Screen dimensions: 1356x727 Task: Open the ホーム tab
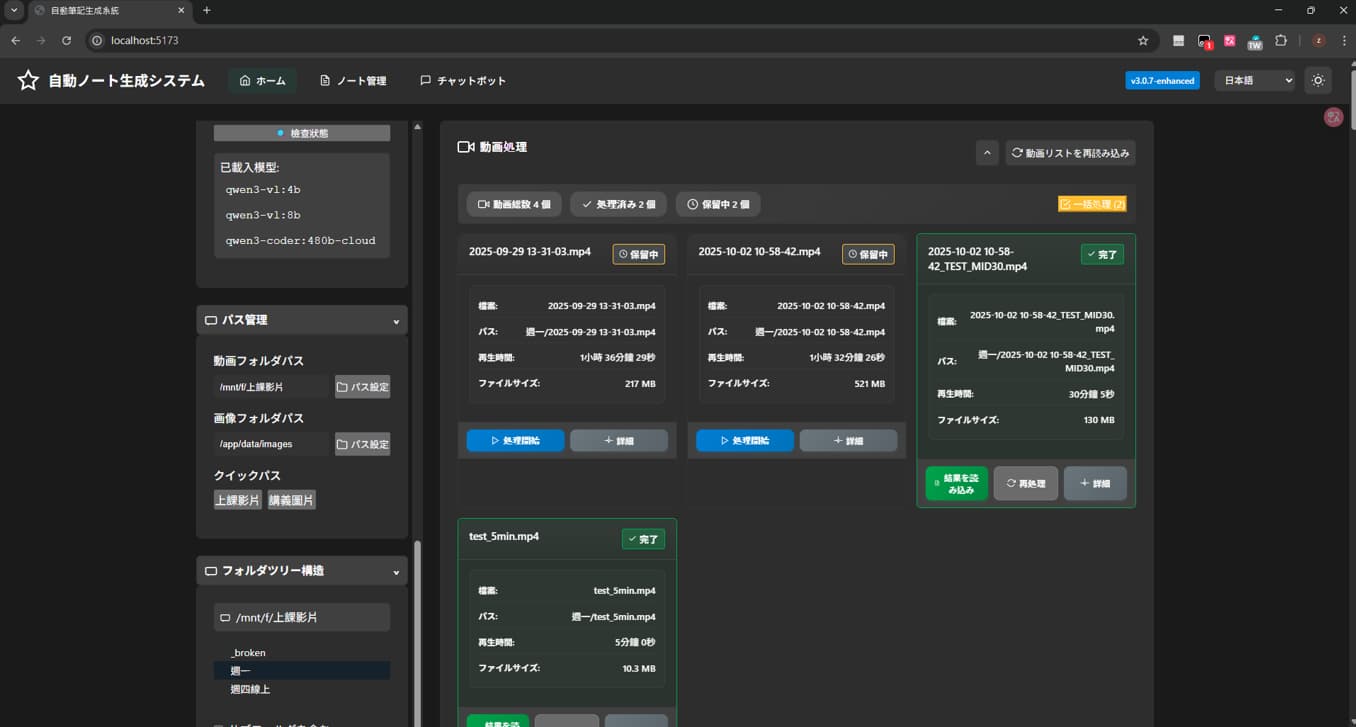point(262,81)
